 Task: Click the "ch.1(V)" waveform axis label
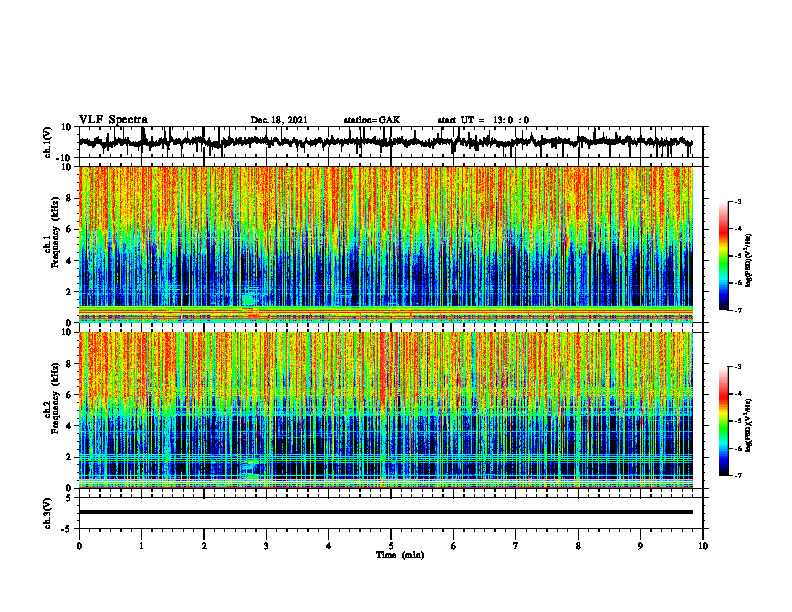(48, 142)
